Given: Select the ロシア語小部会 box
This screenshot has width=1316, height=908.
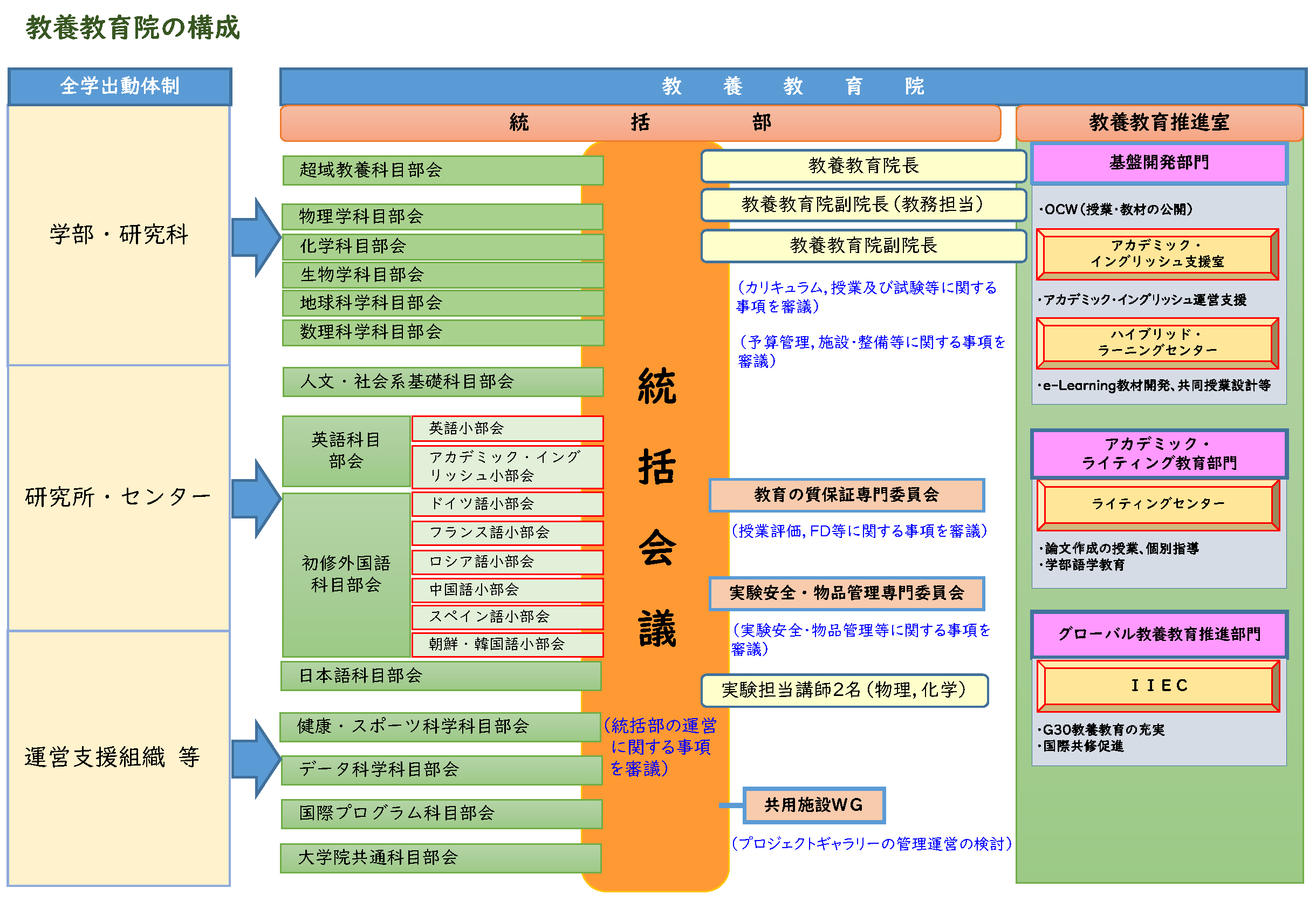Looking at the screenshot, I should pyautogui.click(x=508, y=562).
